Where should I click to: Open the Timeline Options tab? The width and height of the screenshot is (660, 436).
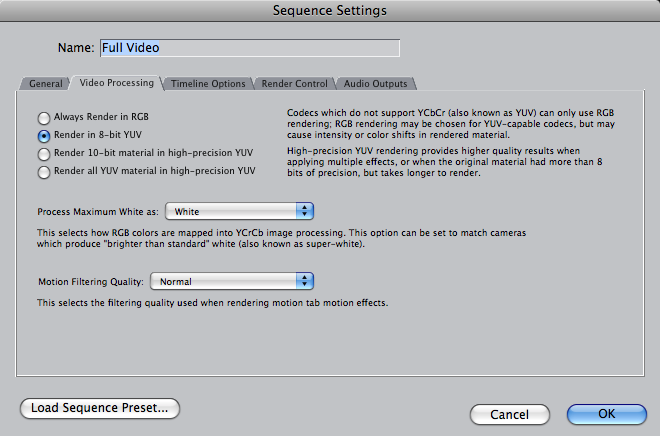[x=208, y=83]
